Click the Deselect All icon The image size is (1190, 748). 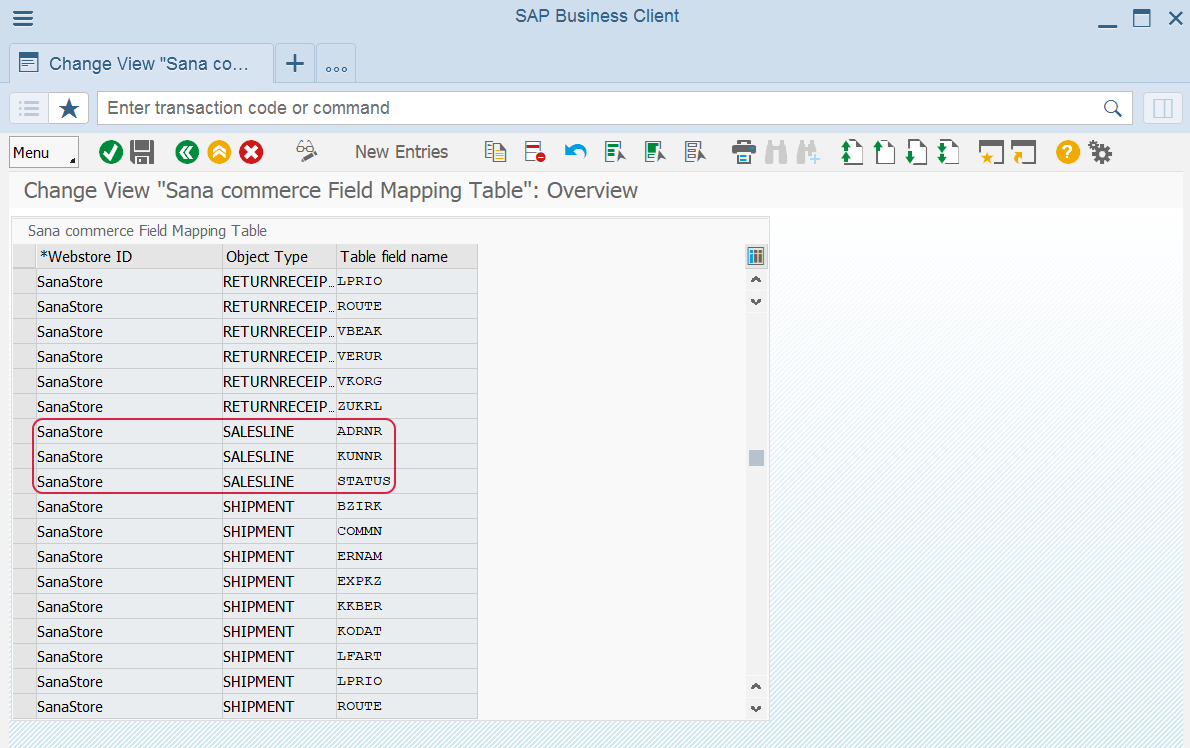(x=695, y=152)
